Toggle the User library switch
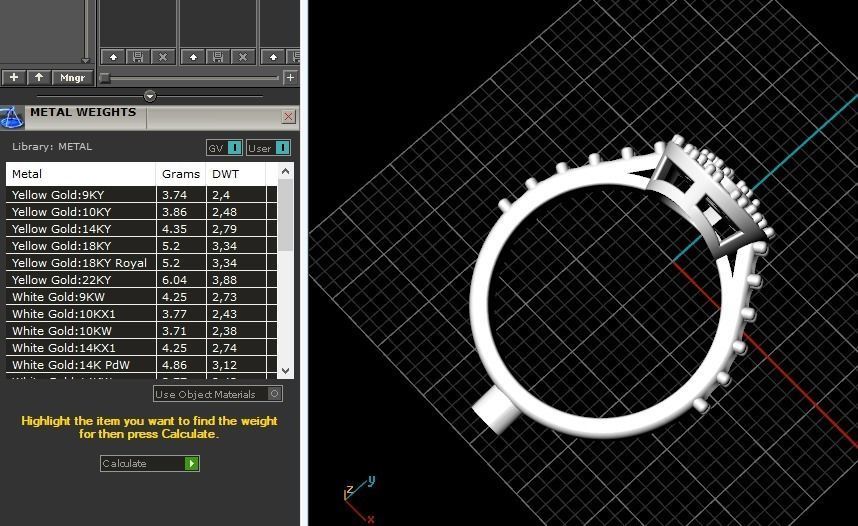858x526 pixels. (268, 148)
